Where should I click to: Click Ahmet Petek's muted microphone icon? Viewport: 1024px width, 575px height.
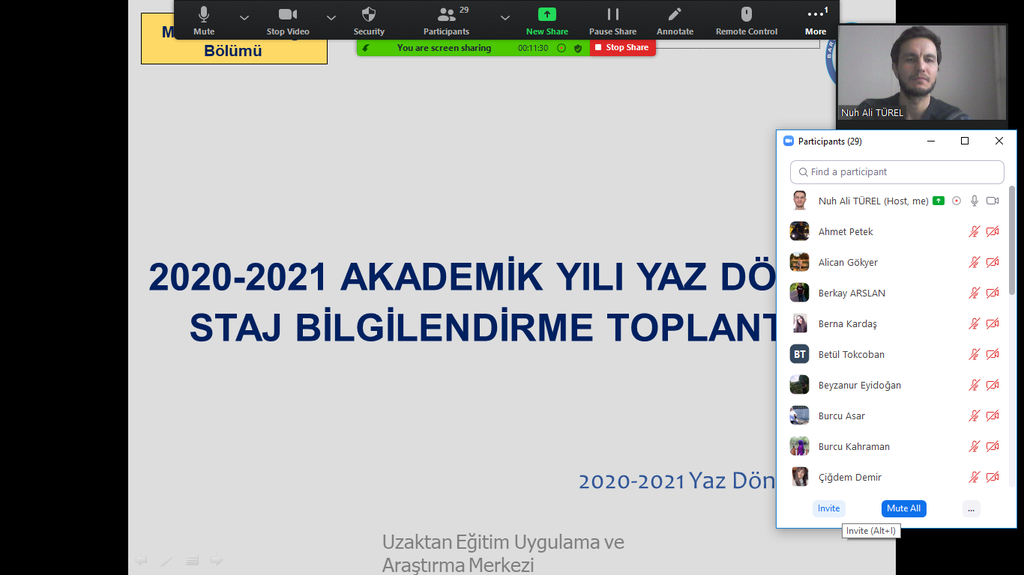(974, 231)
